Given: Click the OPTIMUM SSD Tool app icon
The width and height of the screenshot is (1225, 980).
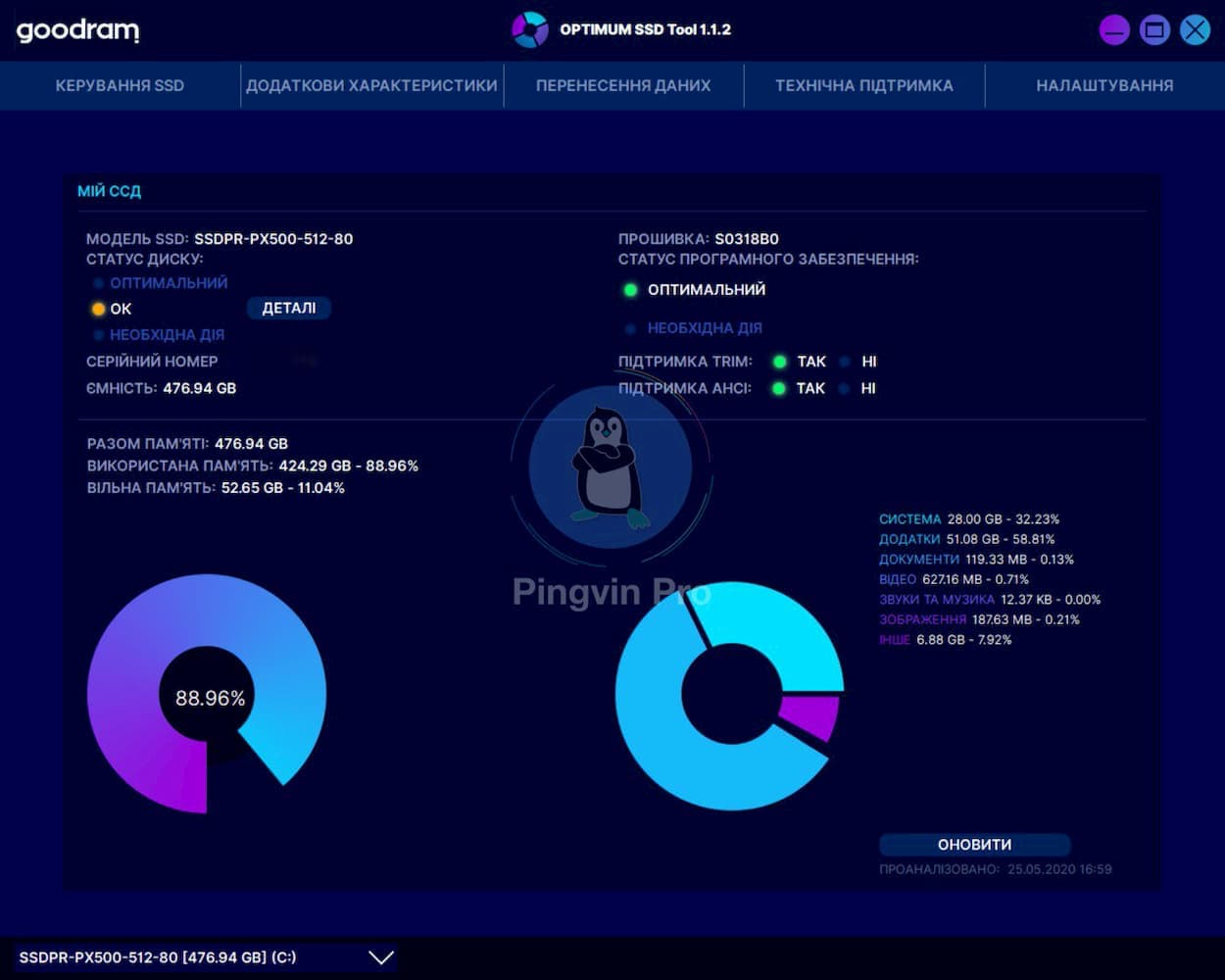Looking at the screenshot, I should pyautogui.click(x=530, y=29).
